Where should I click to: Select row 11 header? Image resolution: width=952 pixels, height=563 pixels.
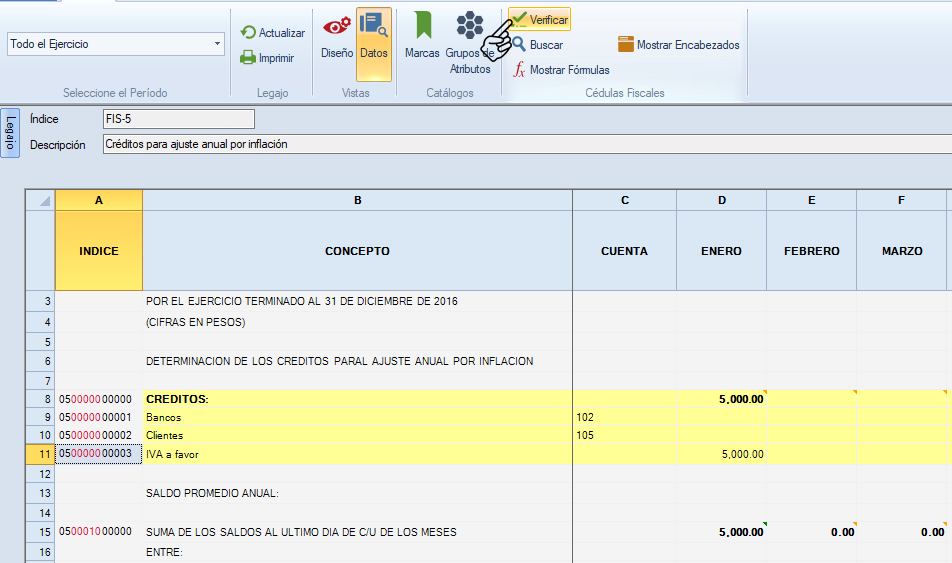[x=41, y=454]
